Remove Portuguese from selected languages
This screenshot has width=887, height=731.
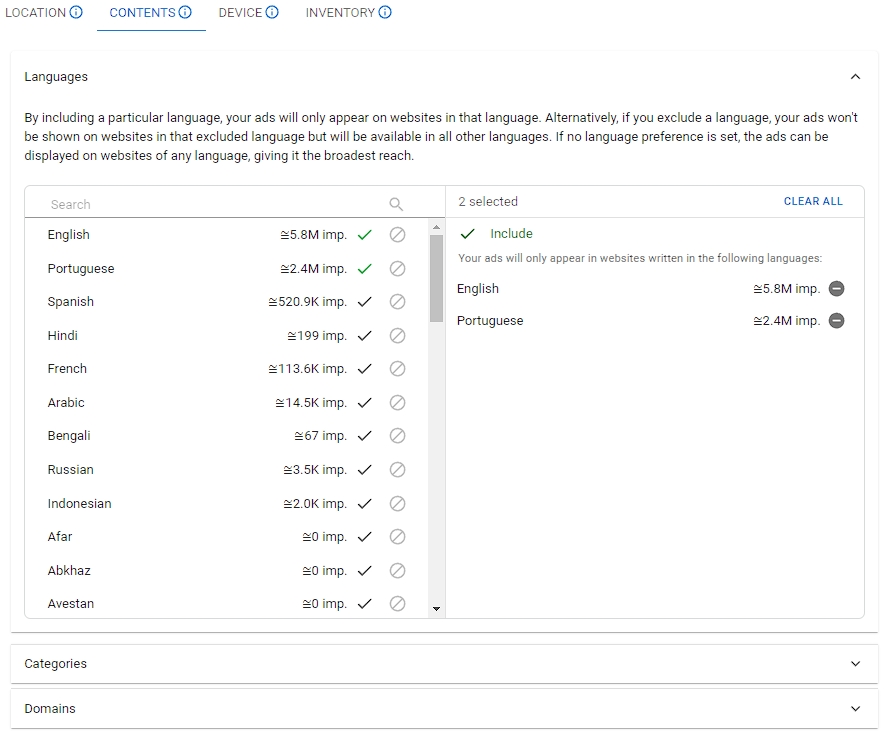point(837,321)
